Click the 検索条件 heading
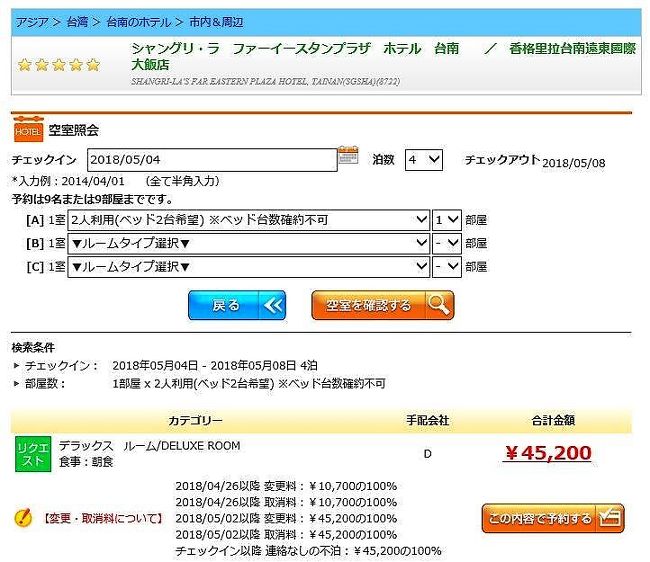Viewport: 650px width, 562px height. [x=33, y=347]
